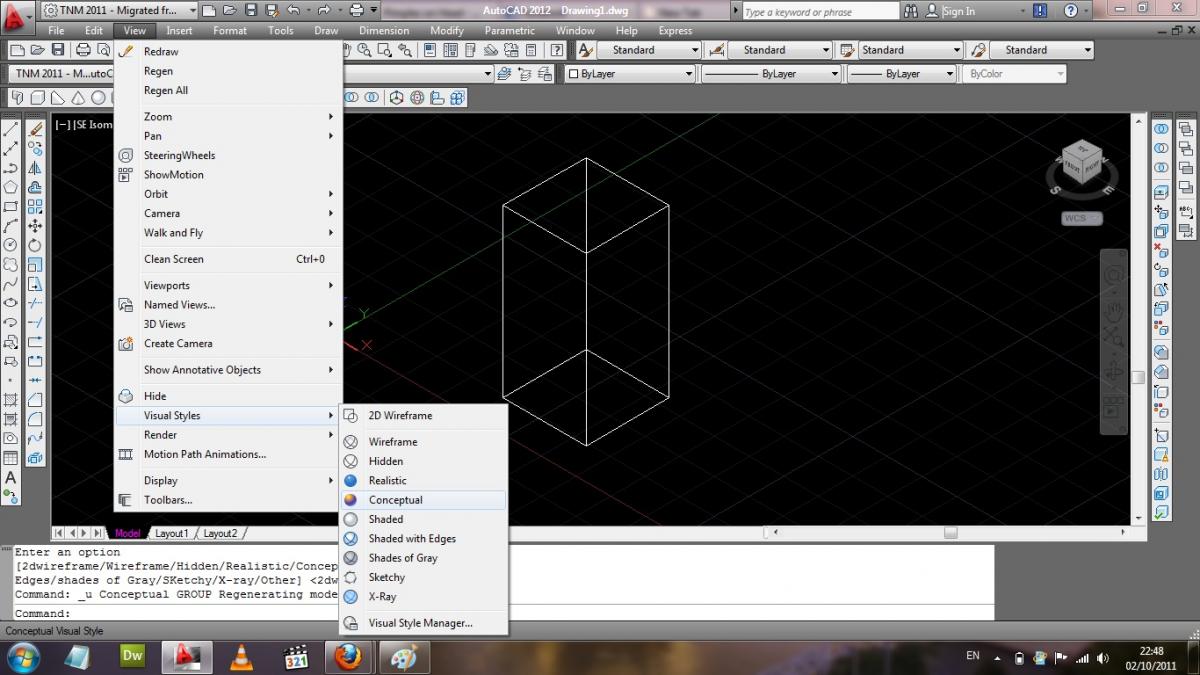Click the keyword search input field
The width and height of the screenshot is (1200, 675).
(x=820, y=11)
